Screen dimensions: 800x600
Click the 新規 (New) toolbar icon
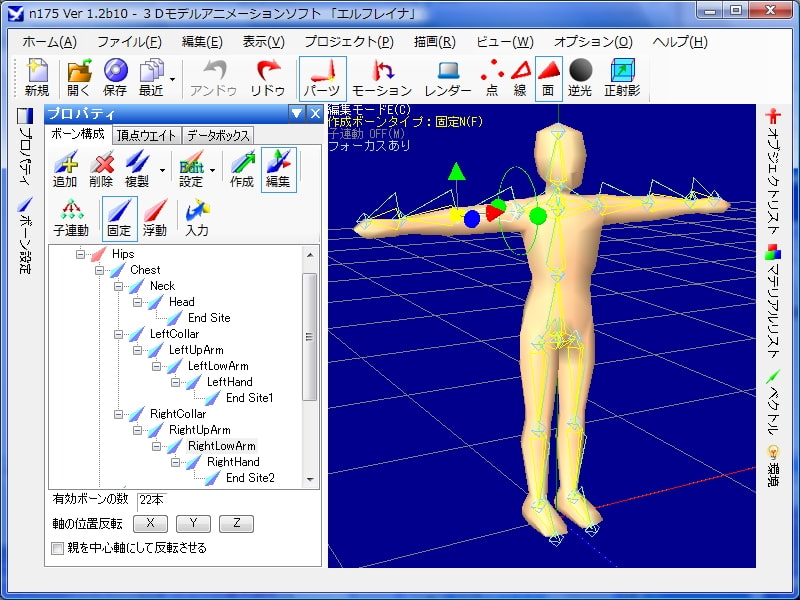(x=37, y=78)
